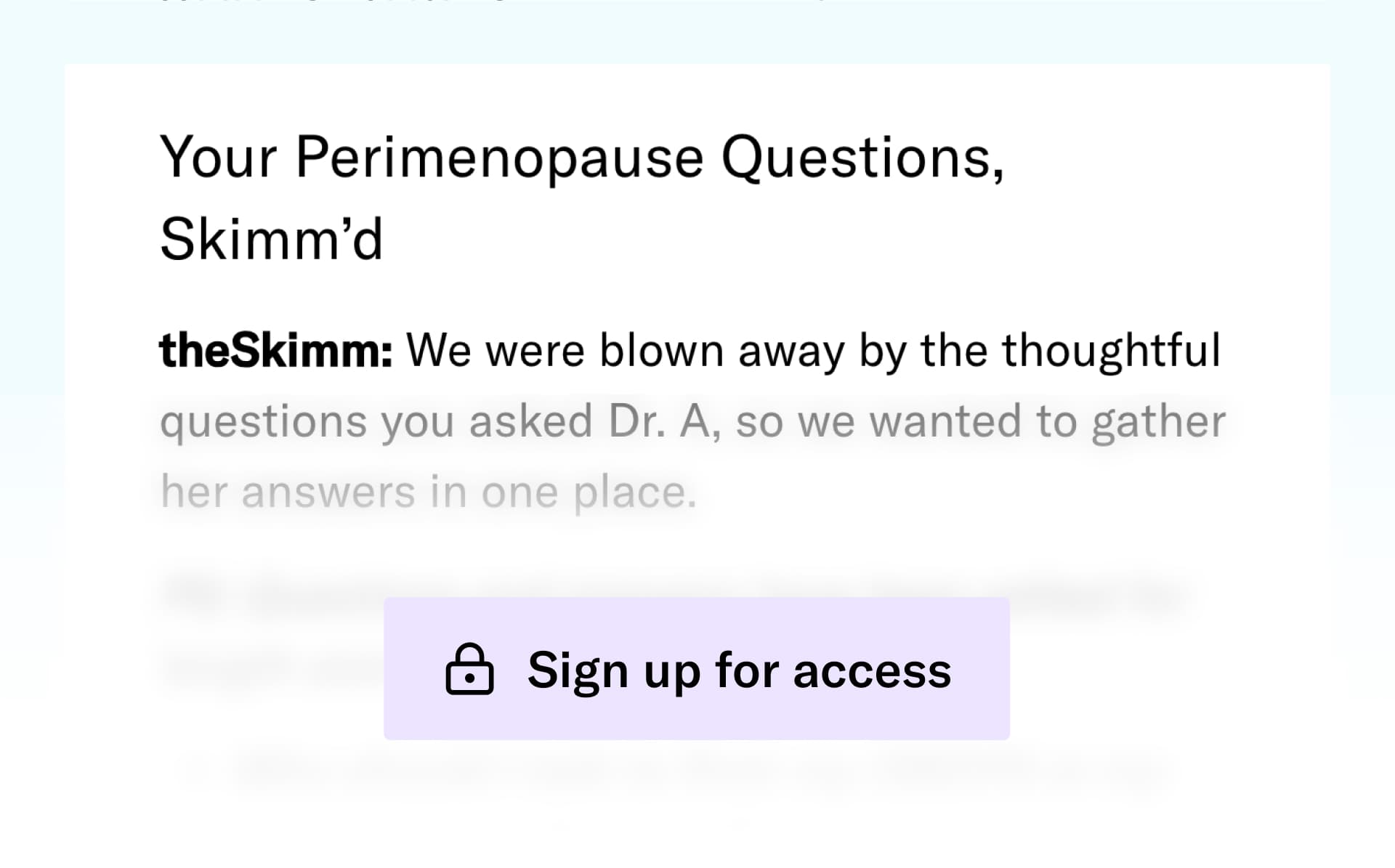Click the 'Sign up for access' button
Screen dimensions: 1395x868
pos(696,670)
